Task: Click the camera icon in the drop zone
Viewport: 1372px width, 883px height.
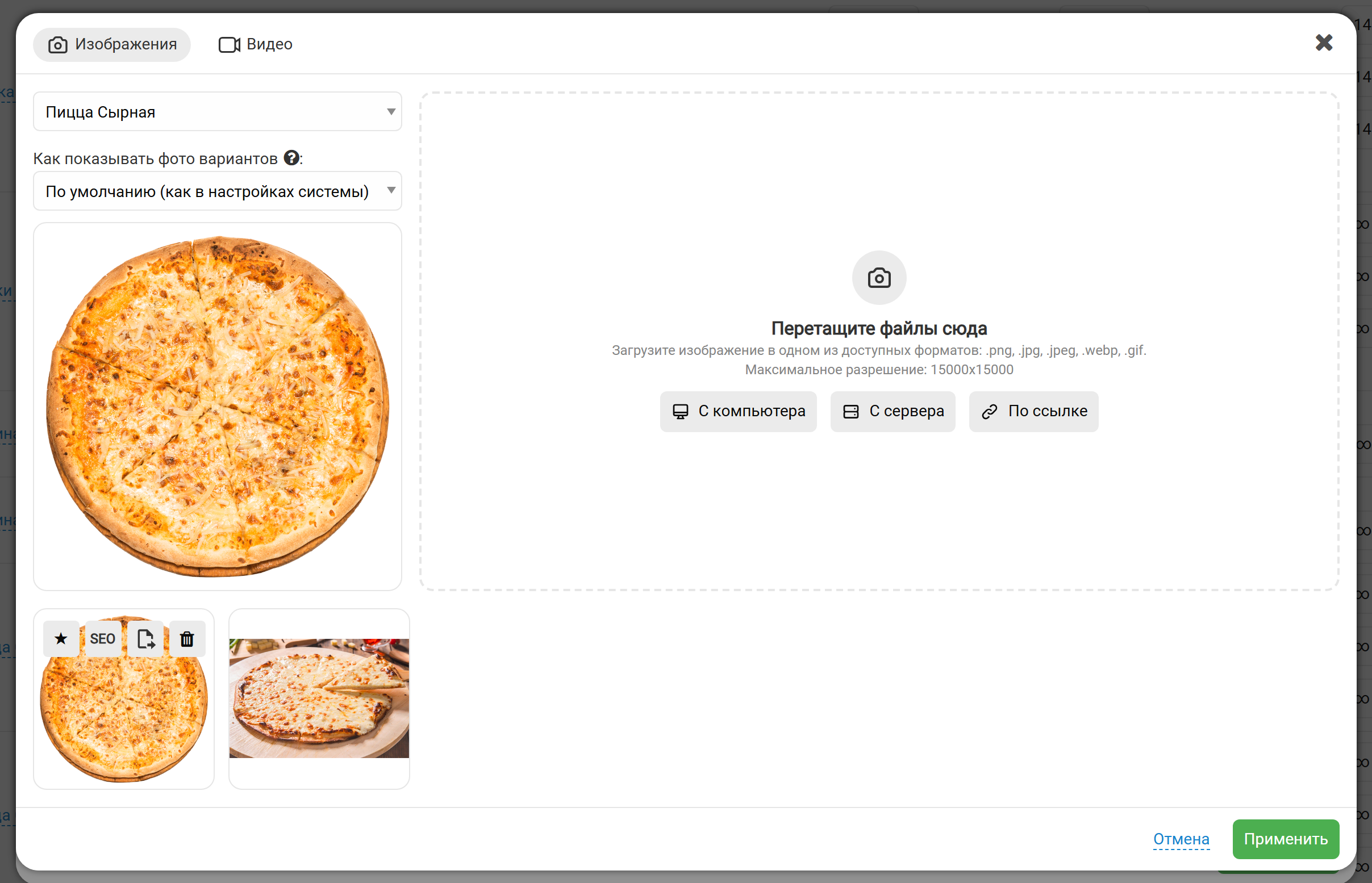Action: pos(879,278)
